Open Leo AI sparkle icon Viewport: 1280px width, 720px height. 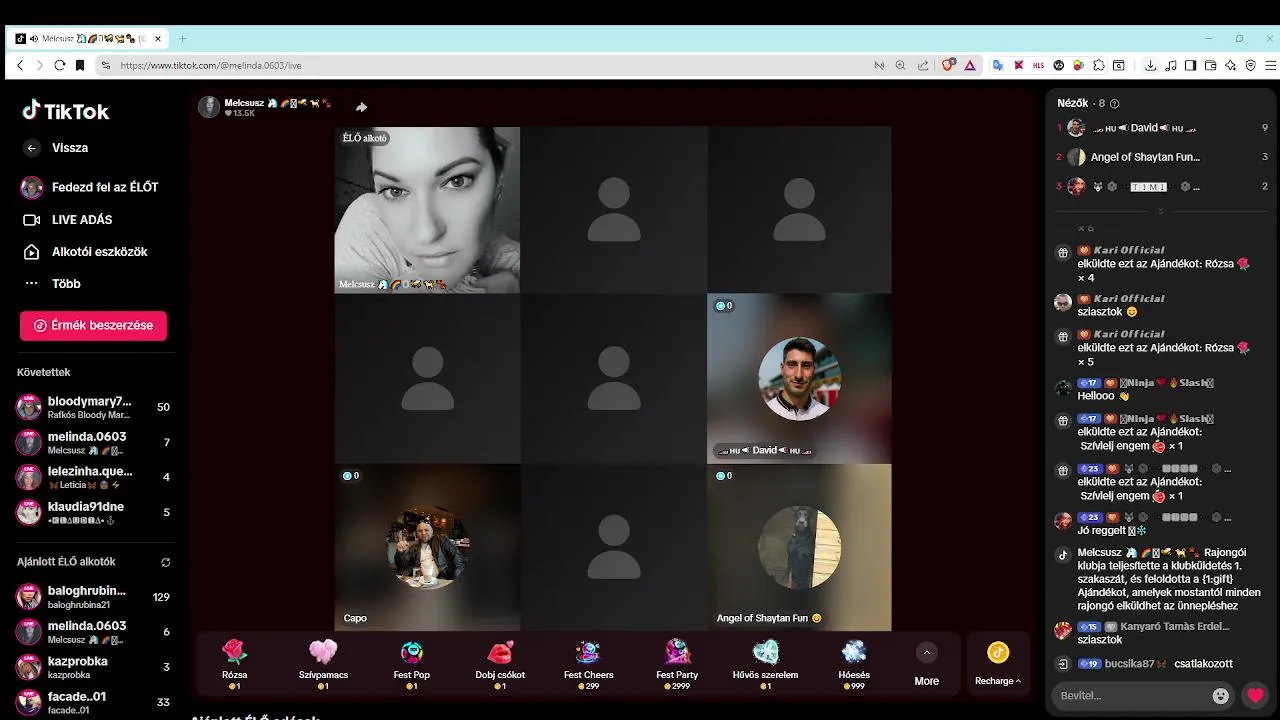1230,65
